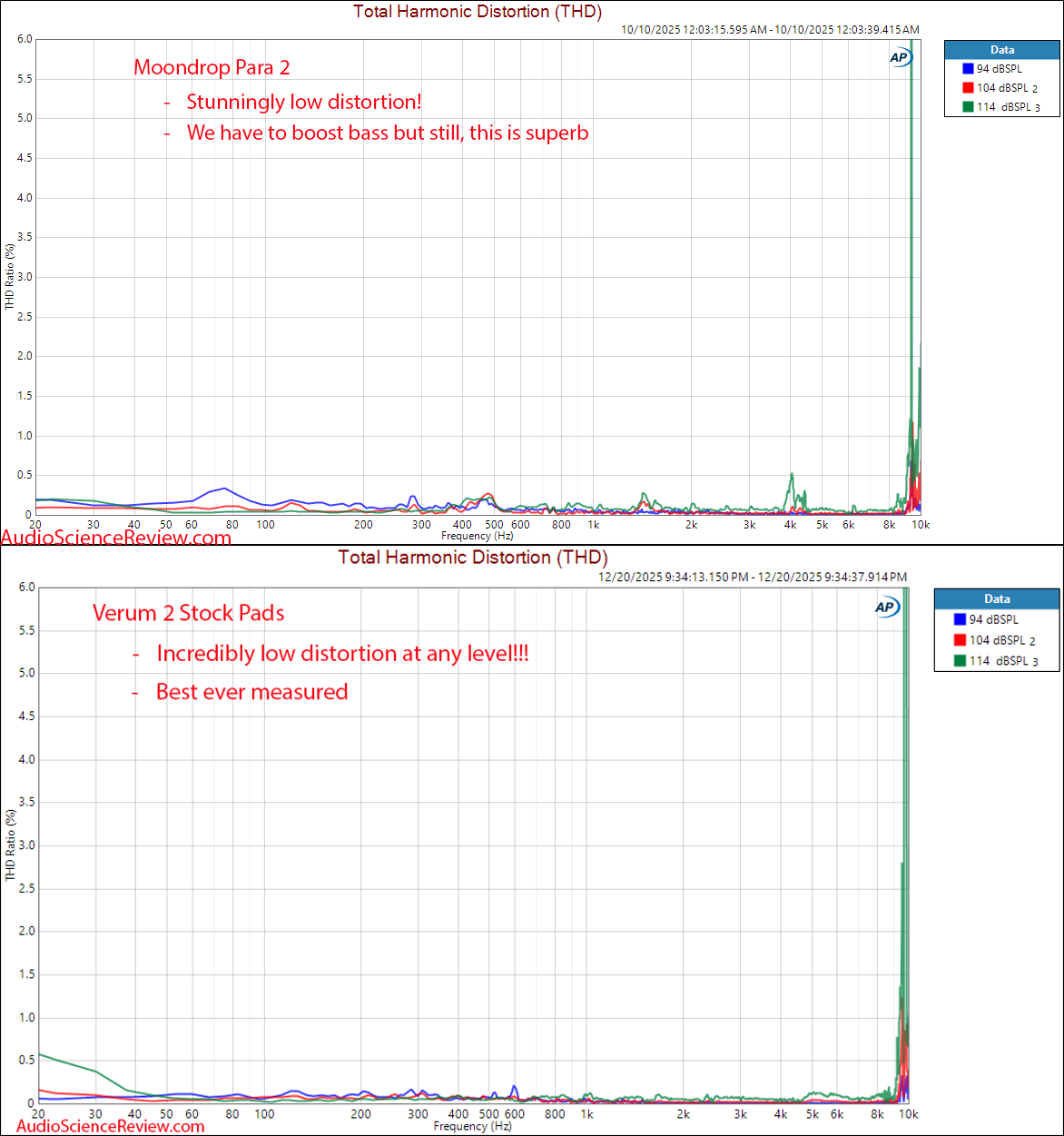Image resolution: width=1064 pixels, height=1136 pixels.
Task: Select '94 dBSPL' label in bottom legend
Action: tap(993, 619)
